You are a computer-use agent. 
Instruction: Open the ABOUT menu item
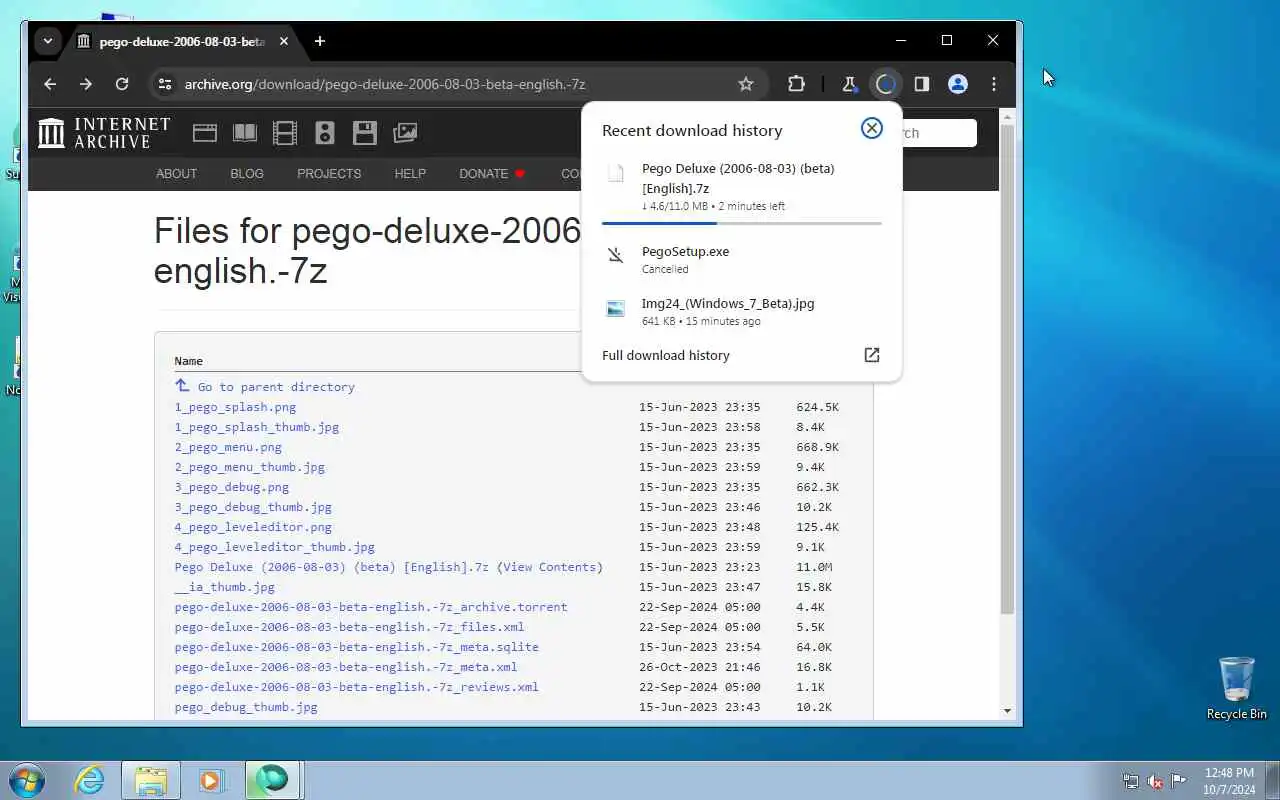[x=176, y=173]
